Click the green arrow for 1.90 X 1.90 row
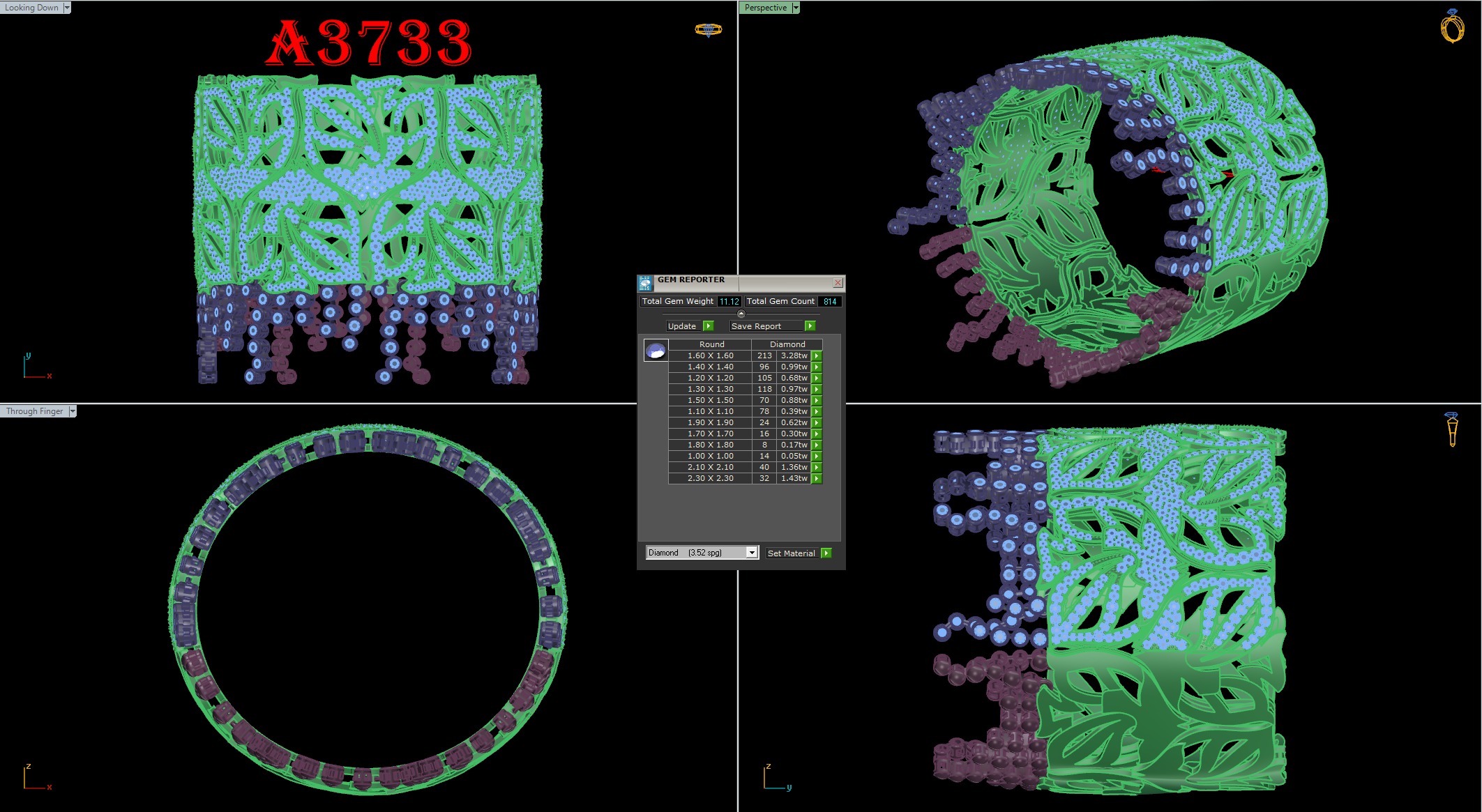The width and height of the screenshot is (1482, 812). (x=817, y=423)
